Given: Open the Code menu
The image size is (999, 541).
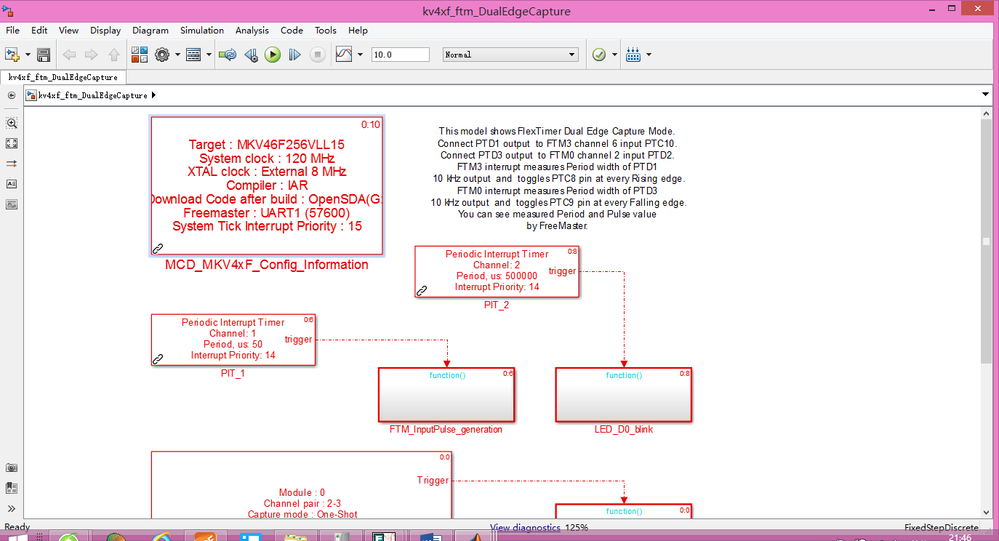Looking at the screenshot, I should [292, 31].
